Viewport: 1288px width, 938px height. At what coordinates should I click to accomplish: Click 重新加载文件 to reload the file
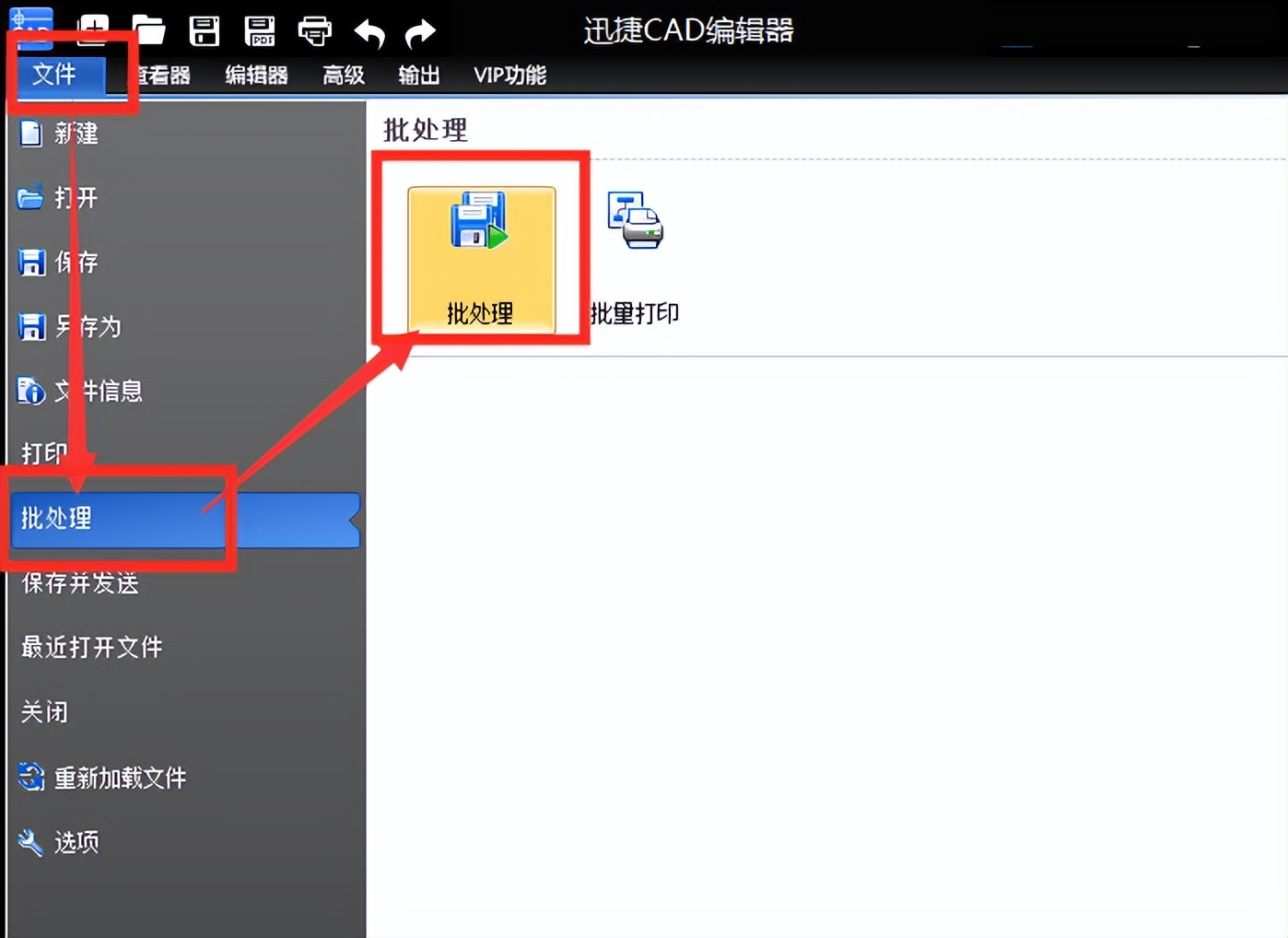pyautogui.click(x=120, y=778)
